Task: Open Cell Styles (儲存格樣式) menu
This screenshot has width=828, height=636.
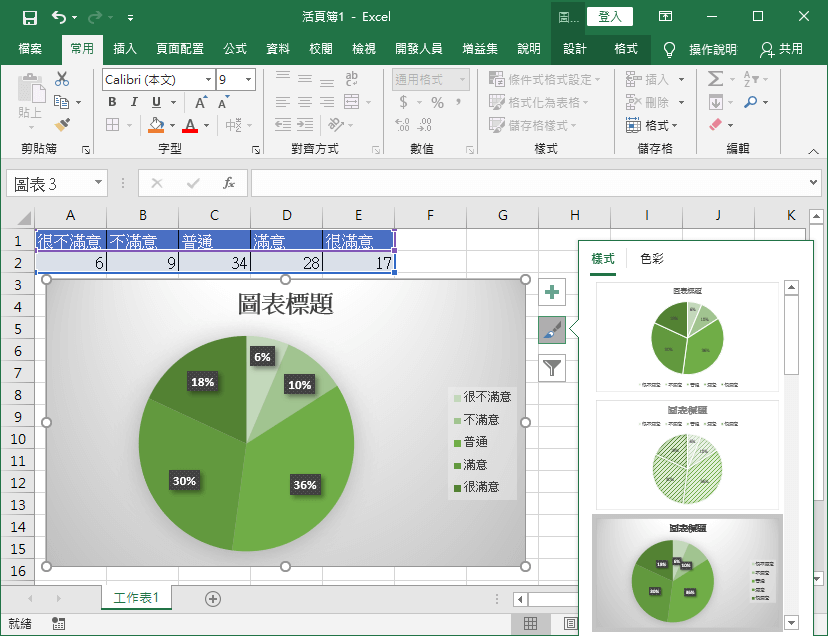Action: [x=532, y=125]
